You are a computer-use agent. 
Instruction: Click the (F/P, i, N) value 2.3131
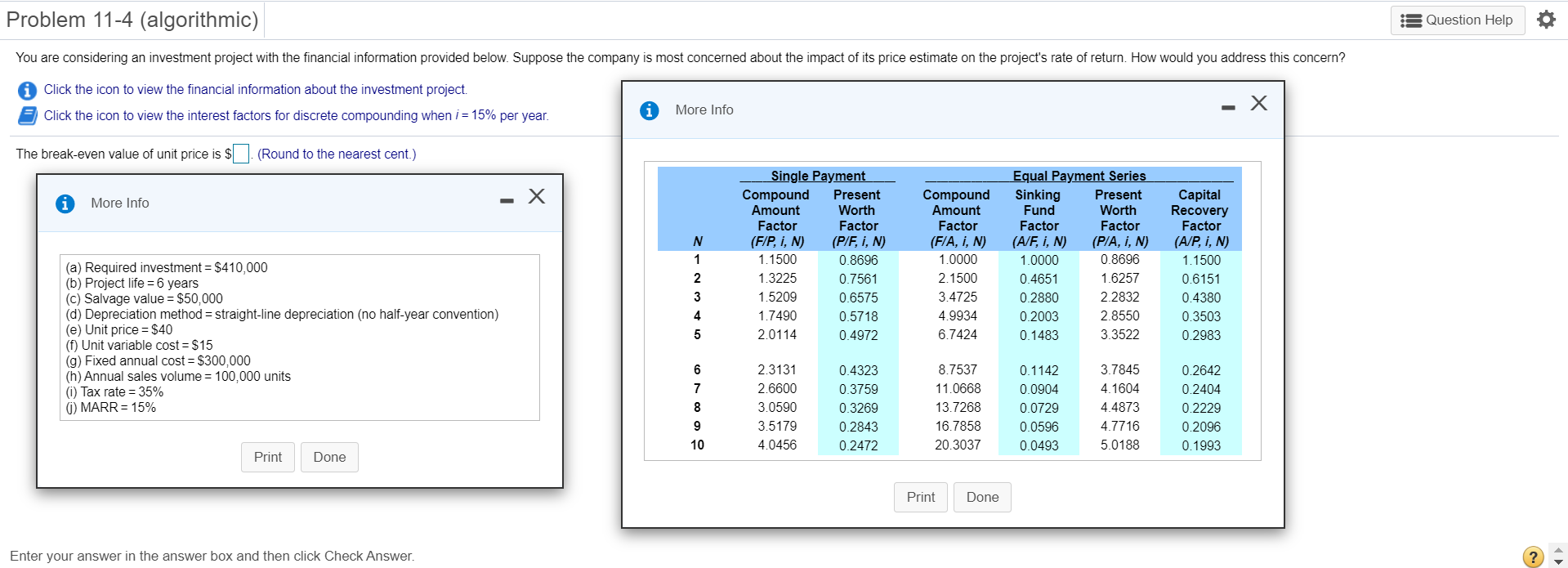coord(777,369)
